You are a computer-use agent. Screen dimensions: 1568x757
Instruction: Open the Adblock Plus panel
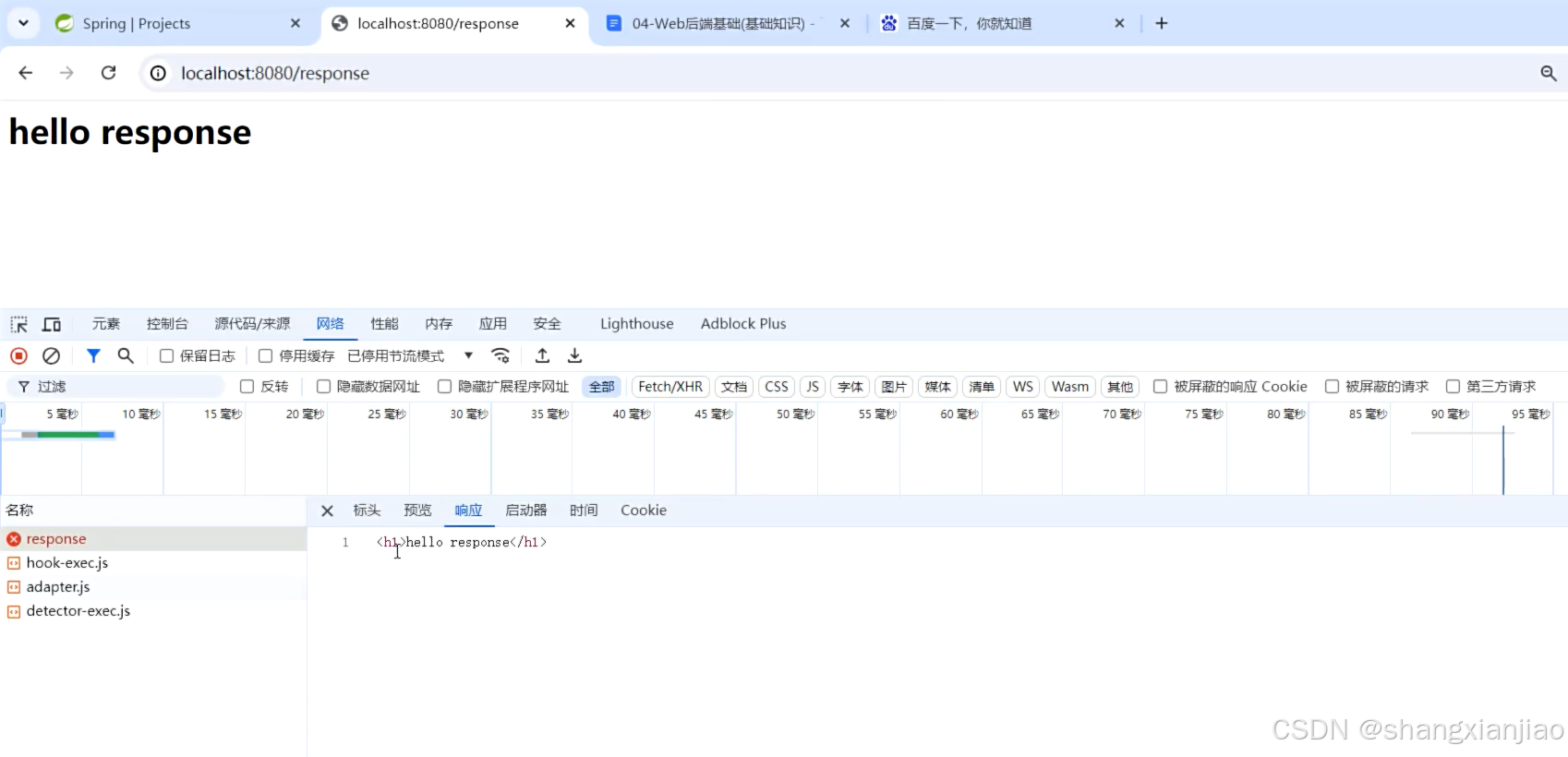743,324
